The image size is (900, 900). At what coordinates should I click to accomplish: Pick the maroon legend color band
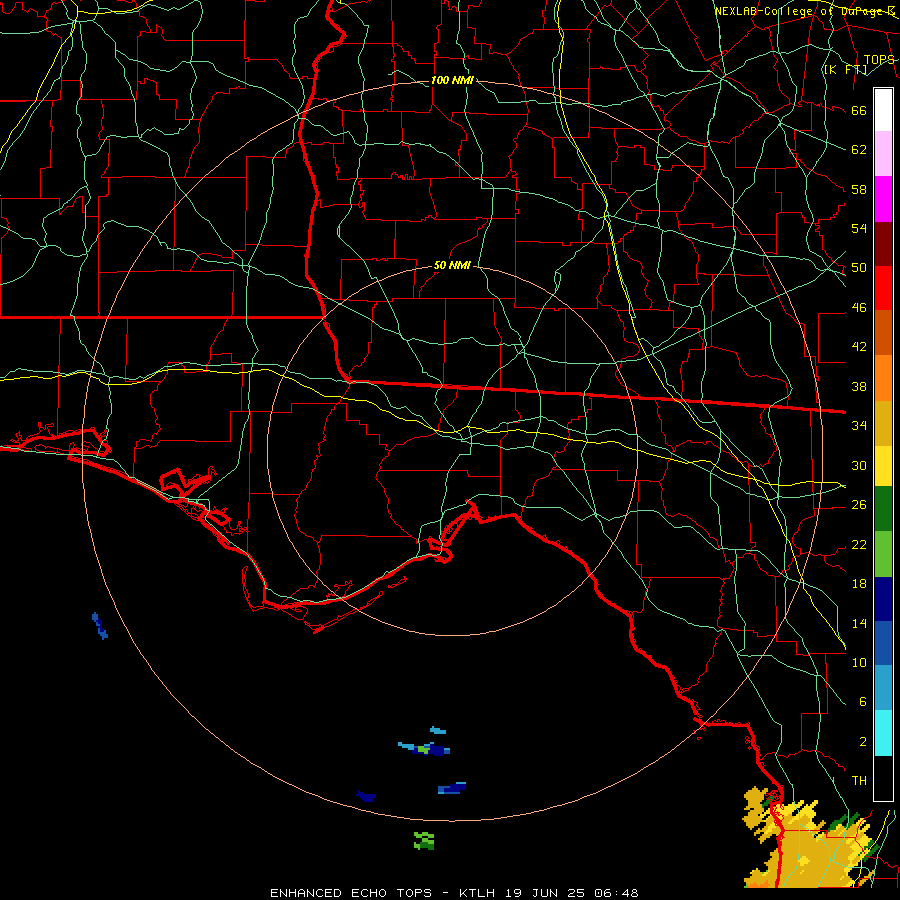click(x=883, y=244)
